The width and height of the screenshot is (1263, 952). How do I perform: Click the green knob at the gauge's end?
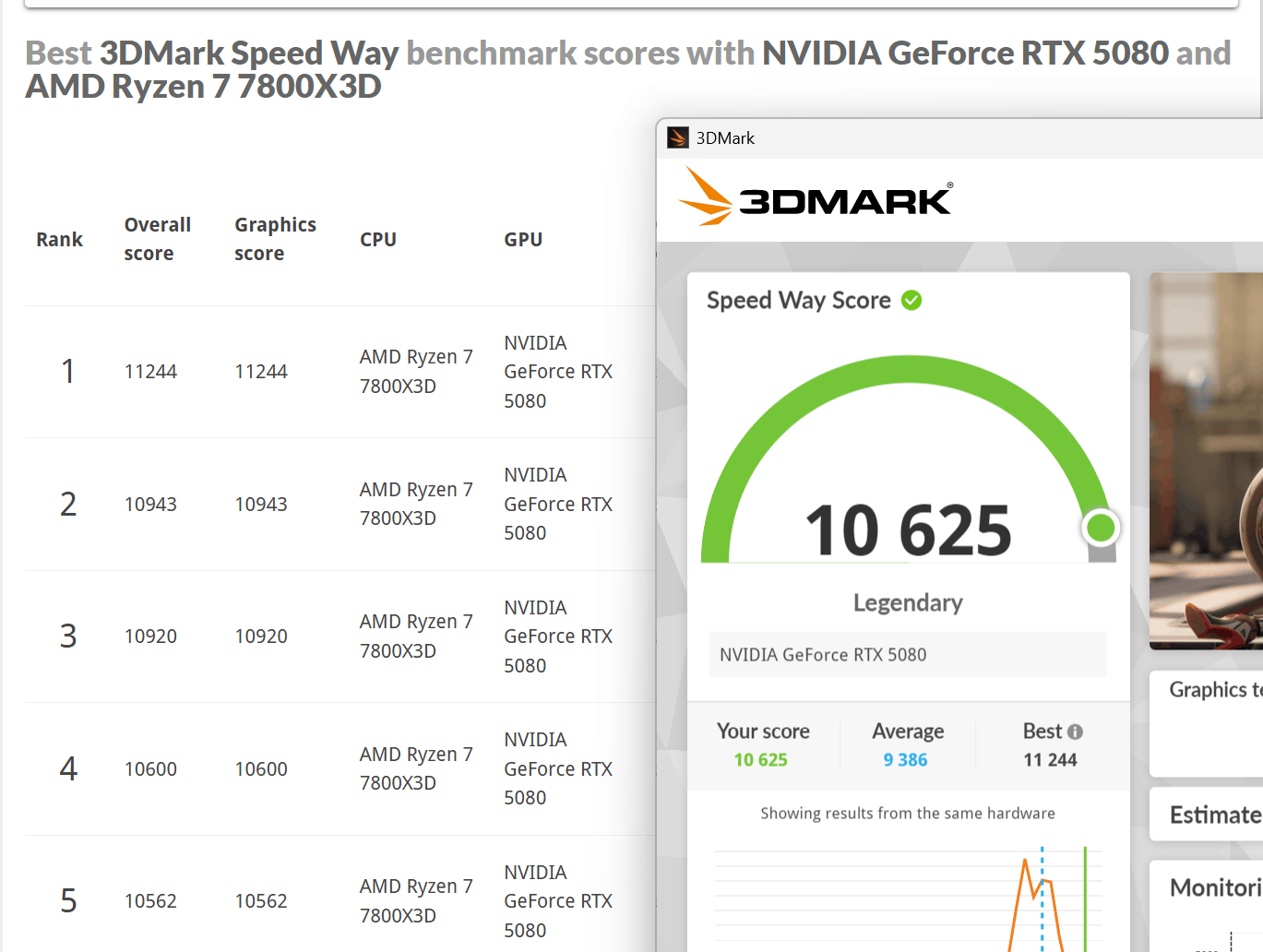tap(1101, 528)
